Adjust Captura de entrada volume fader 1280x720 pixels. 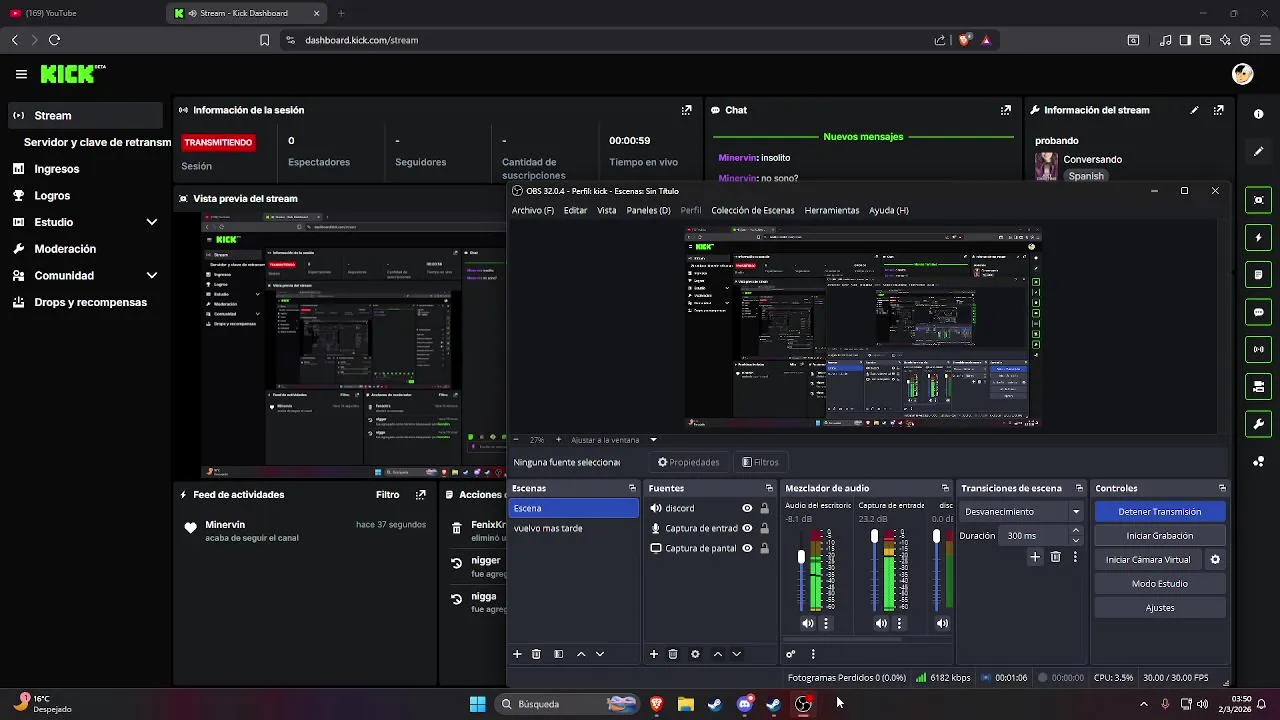875,537
